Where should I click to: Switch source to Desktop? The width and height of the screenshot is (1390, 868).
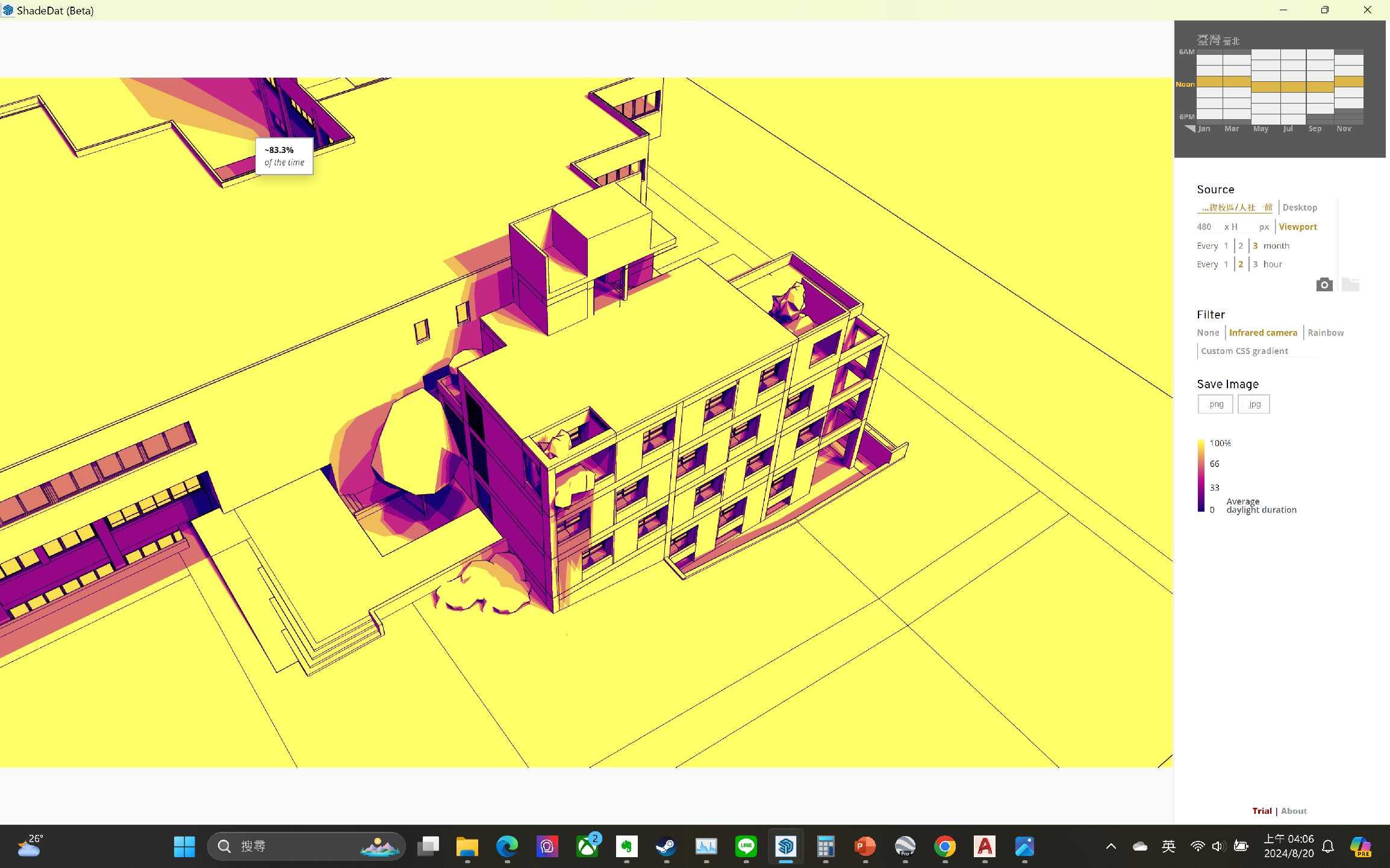tap(1300, 208)
